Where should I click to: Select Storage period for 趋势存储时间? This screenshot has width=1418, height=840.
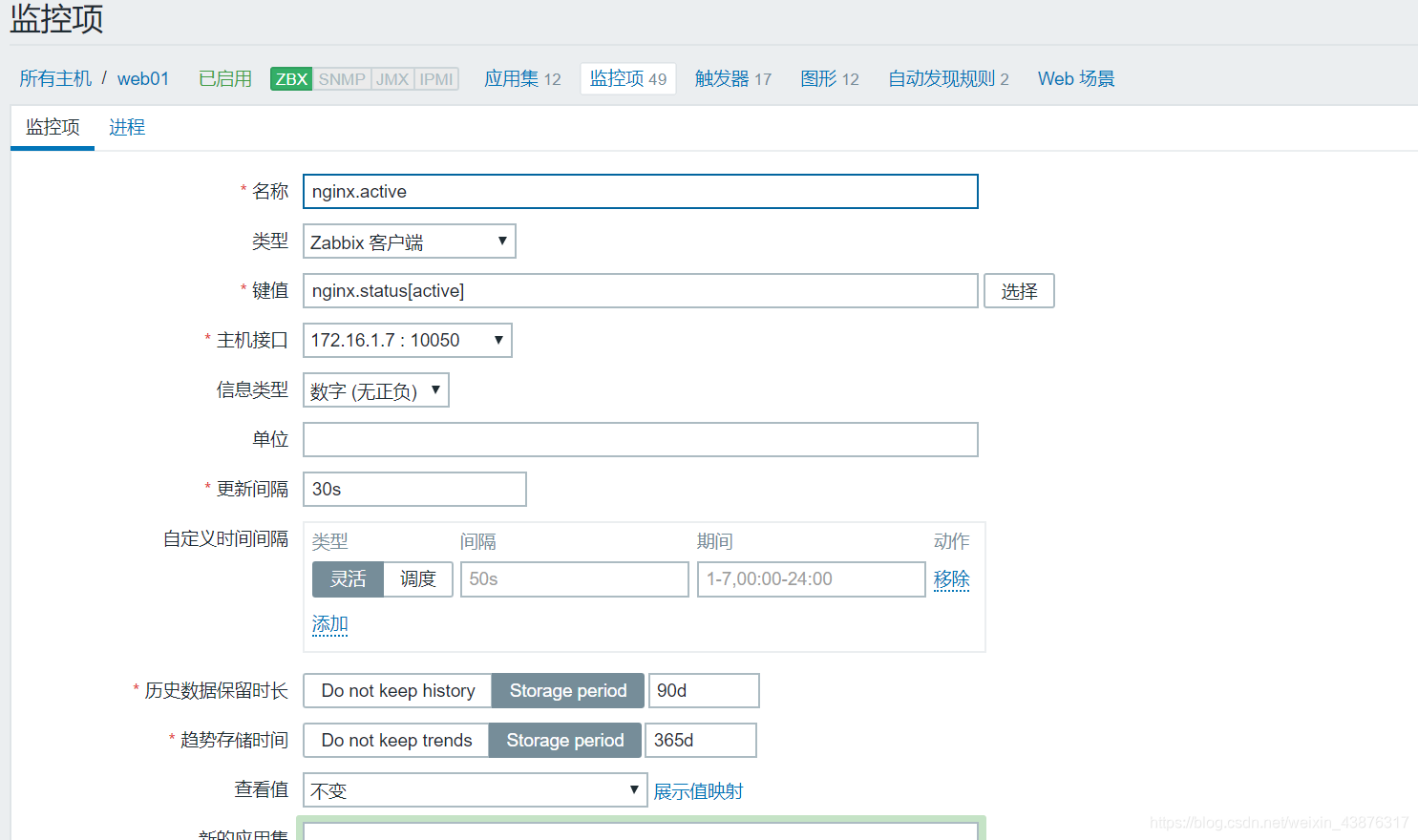tap(565, 740)
